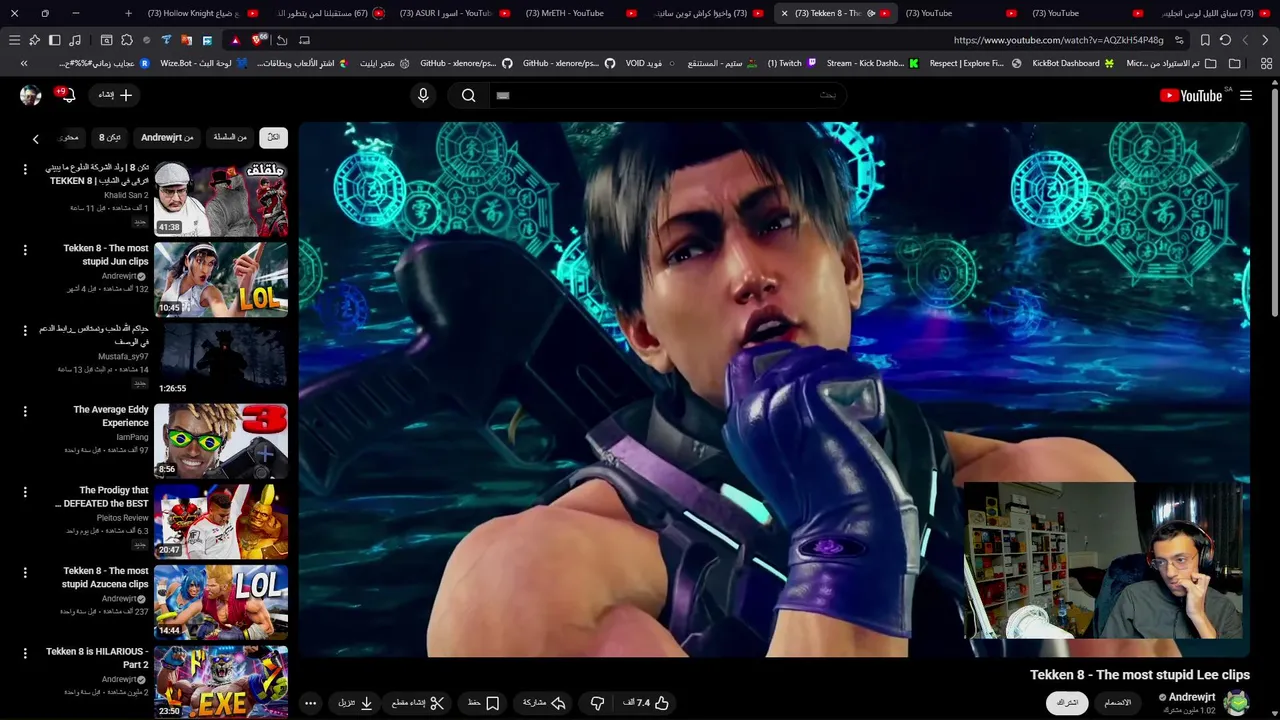This screenshot has height=720, width=1280.
Task: Create a clip with the scissors button
Action: [x=418, y=703]
